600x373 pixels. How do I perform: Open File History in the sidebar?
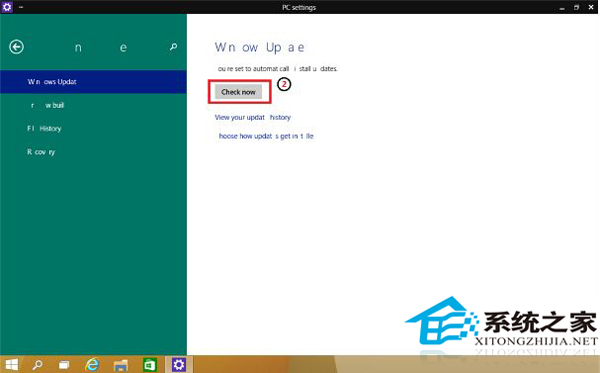tap(93, 129)
